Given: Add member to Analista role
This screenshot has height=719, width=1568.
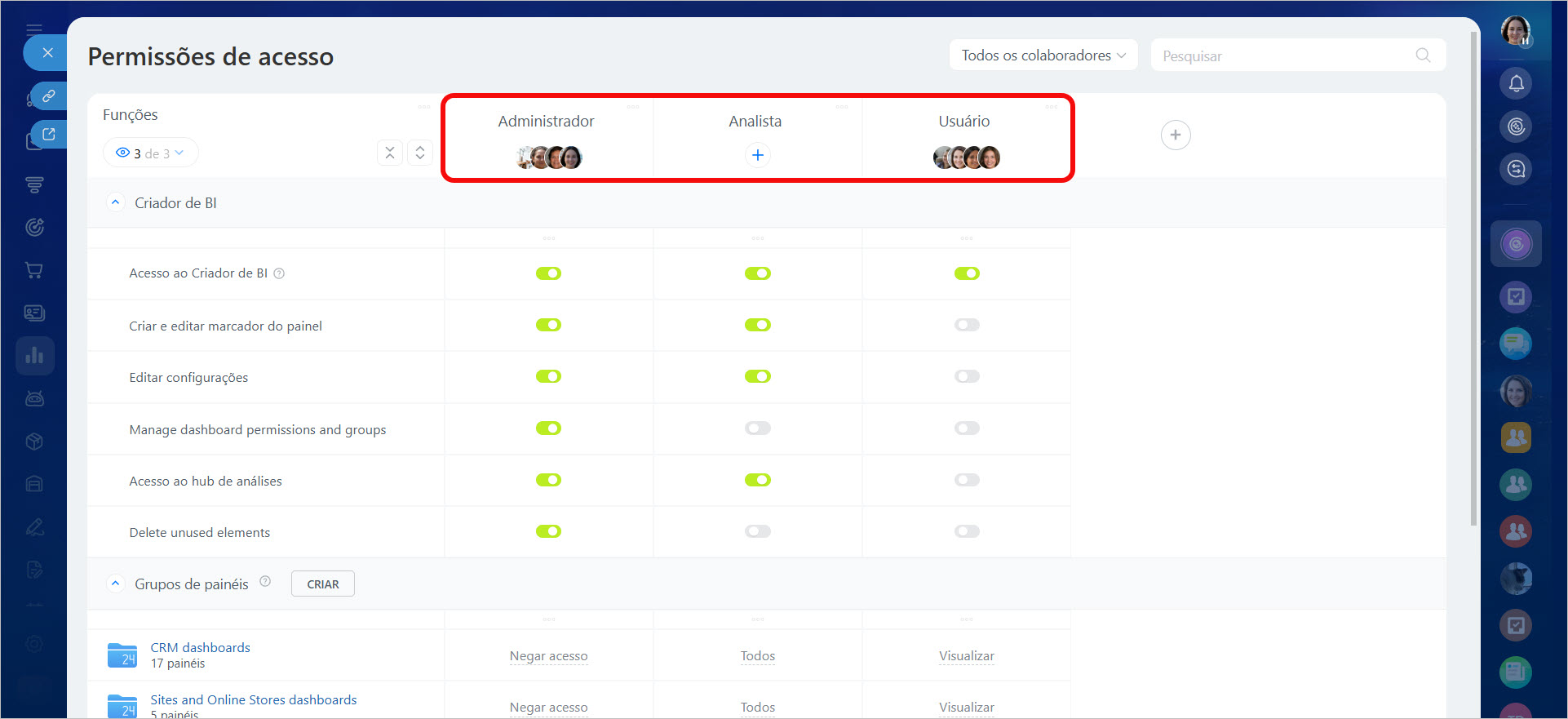Looking at the screenshot, I should click(x=757, y=155).
